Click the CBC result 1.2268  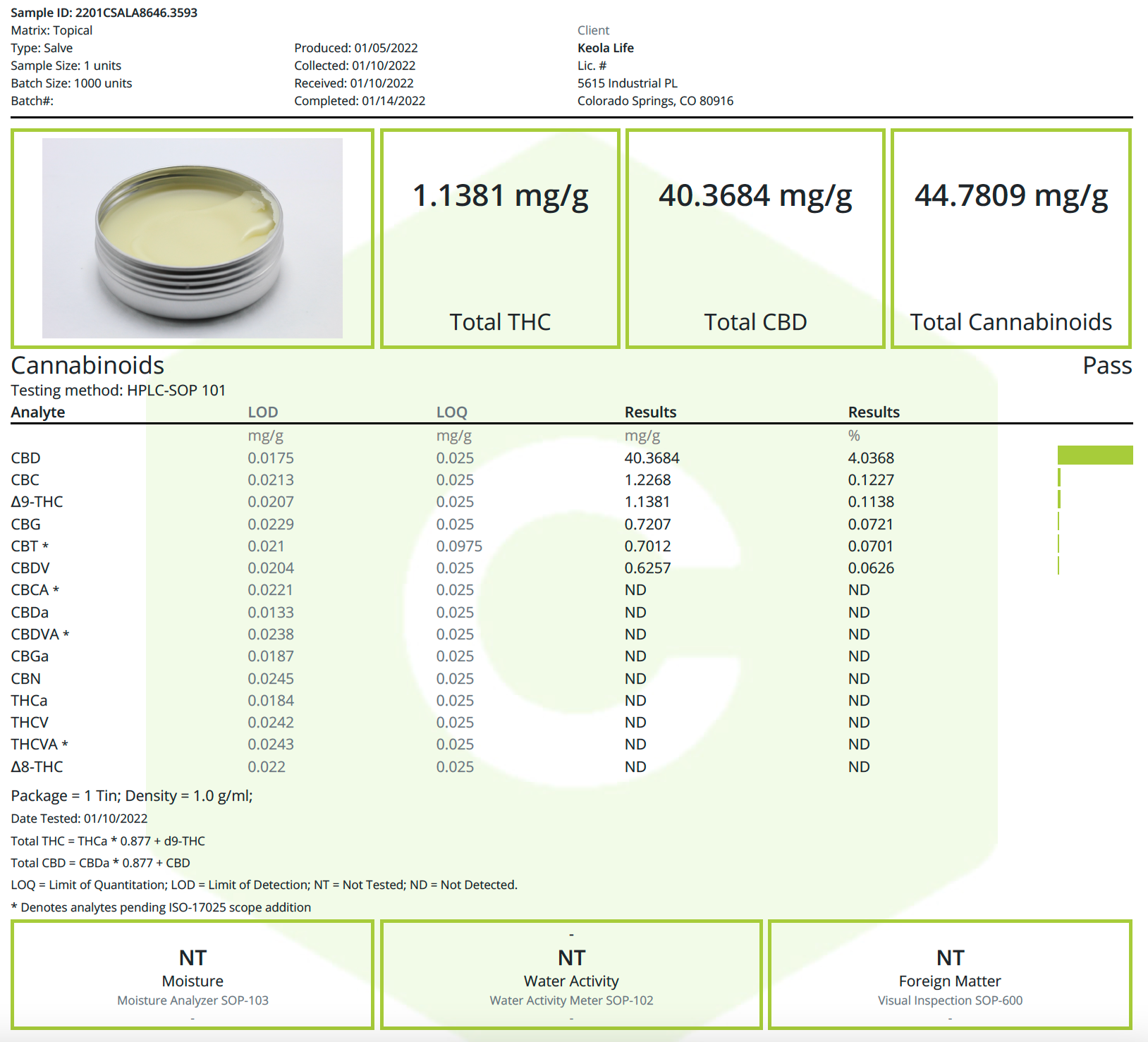[x=647, y=480]
